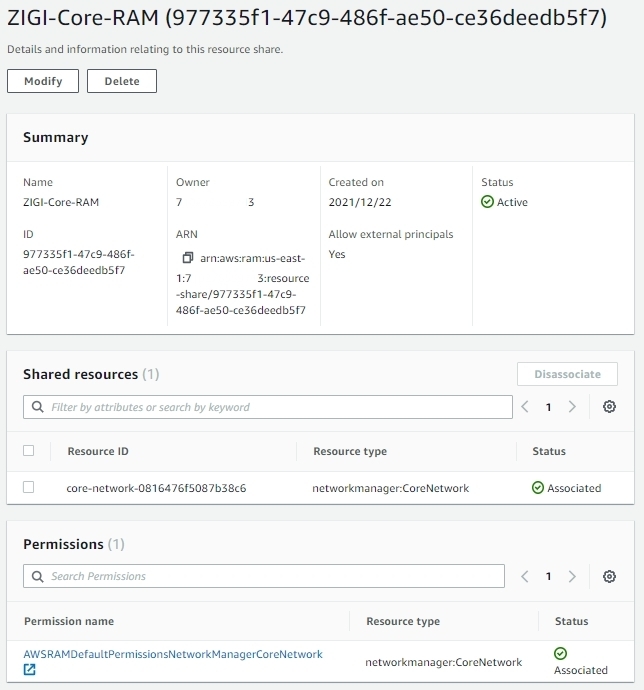This screenshot has height=690, width=644.
Task: Open Shared resources table settings gear
Action: 609,407
